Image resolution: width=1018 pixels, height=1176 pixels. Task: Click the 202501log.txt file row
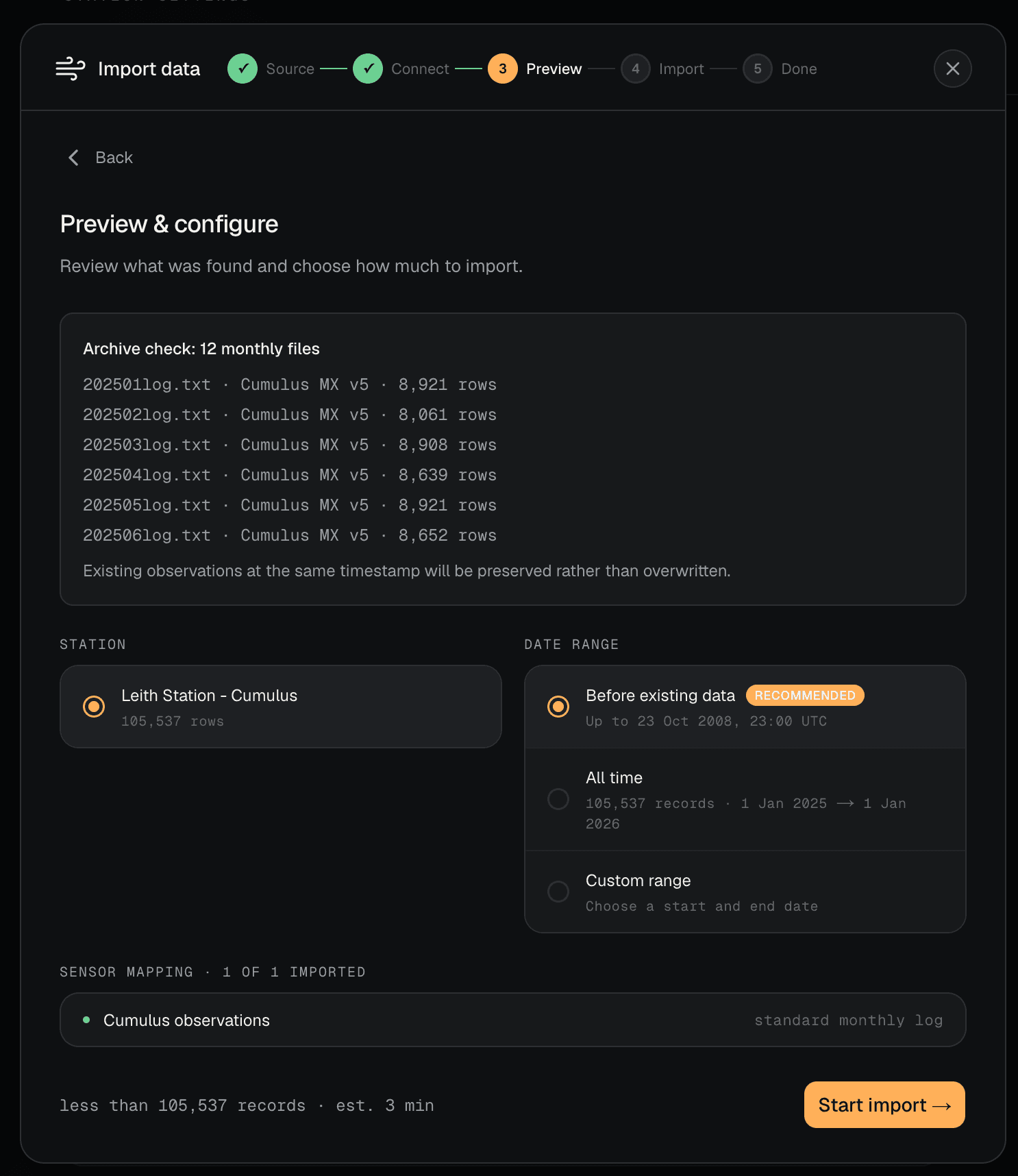[x=290, y=384]
